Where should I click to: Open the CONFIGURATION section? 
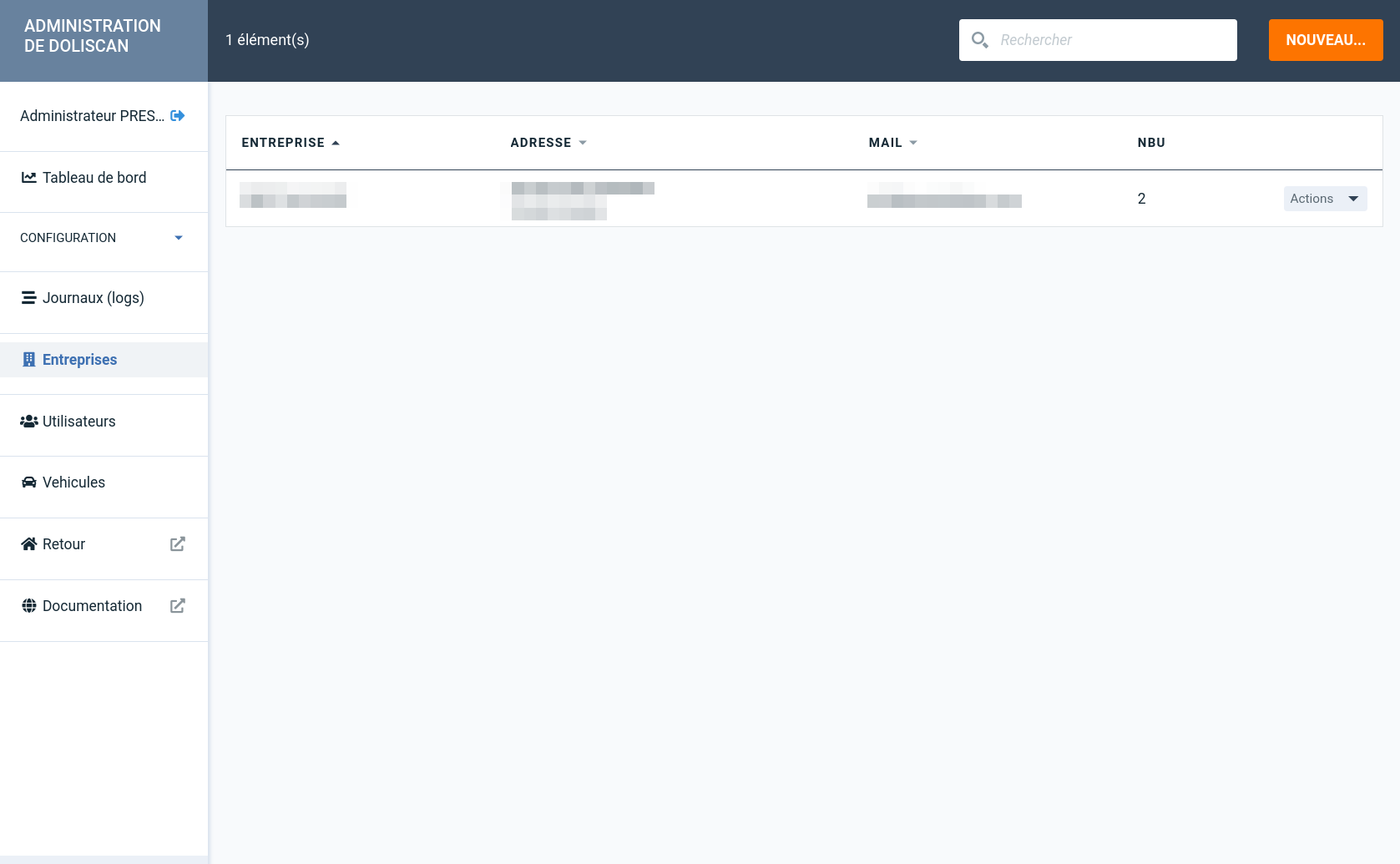(104, 238)
